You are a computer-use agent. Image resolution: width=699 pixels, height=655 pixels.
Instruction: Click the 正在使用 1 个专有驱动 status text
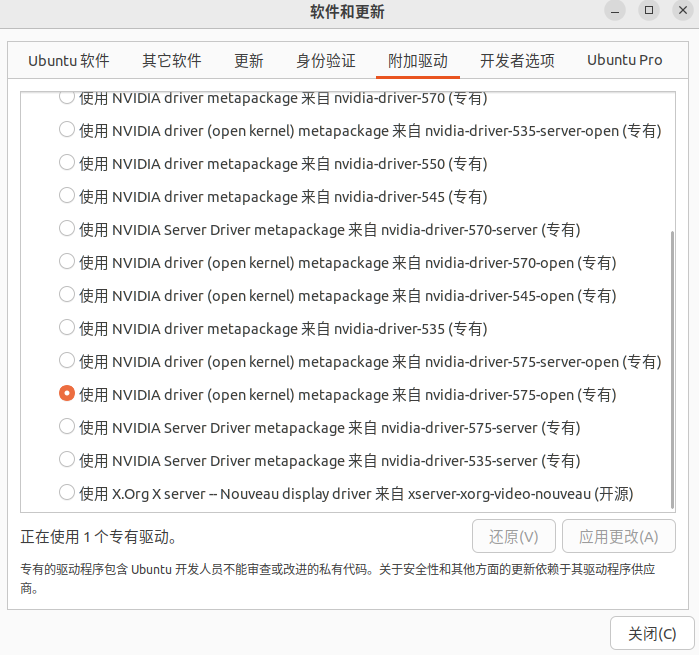point(99,537)
